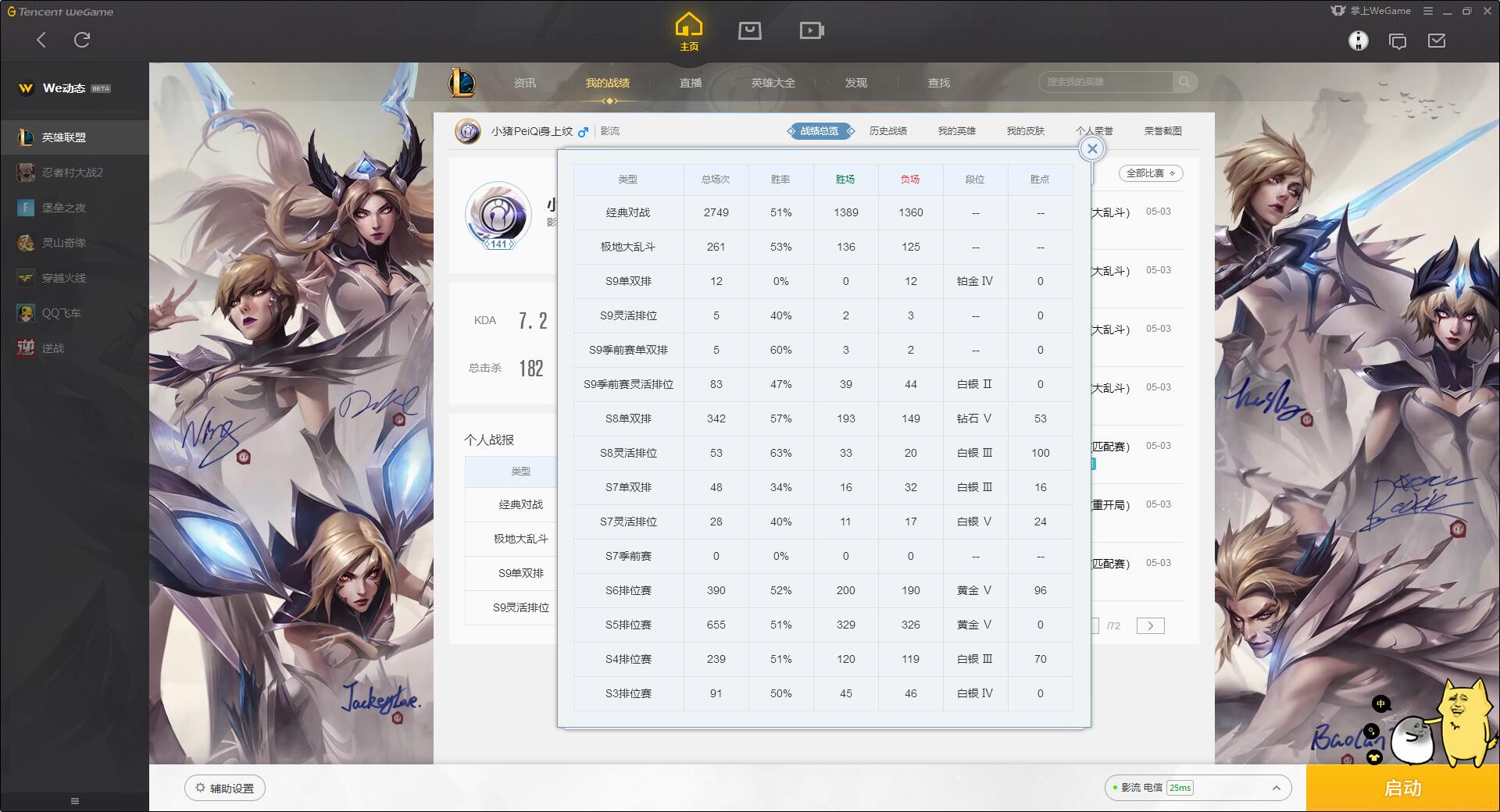Image resolution: width=1500 pixels, height=812 pixels.
Task: Click the search magnifier button
Action: pyautogui.click(x=1185, y=82)
